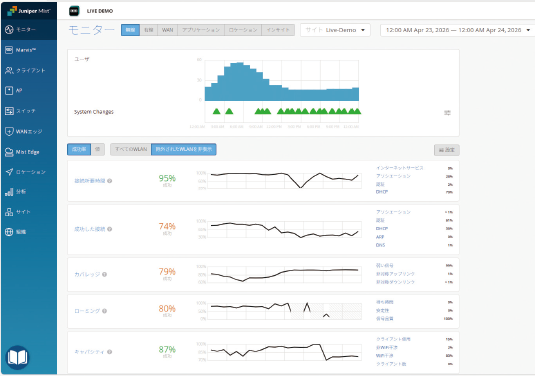Image resolution: width=535 pixels, height=376 pixels.
Task: Select the 有線 wired tab
Action: click(x=148, y=30)
